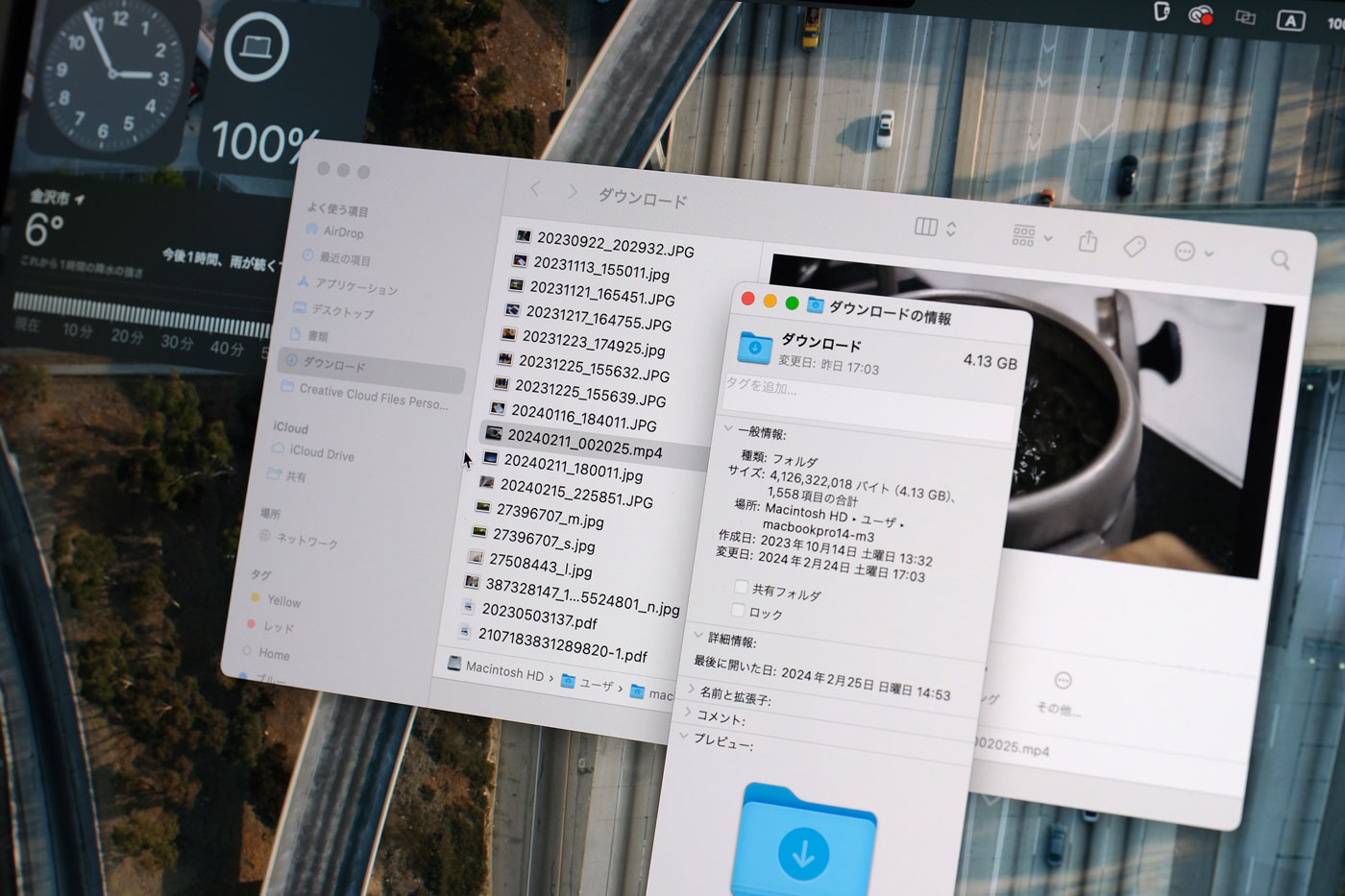Viewport: 1345px width, 896px height.
Task: Open アプリケーション in Finder sidebar
Action: click(347, 285)
